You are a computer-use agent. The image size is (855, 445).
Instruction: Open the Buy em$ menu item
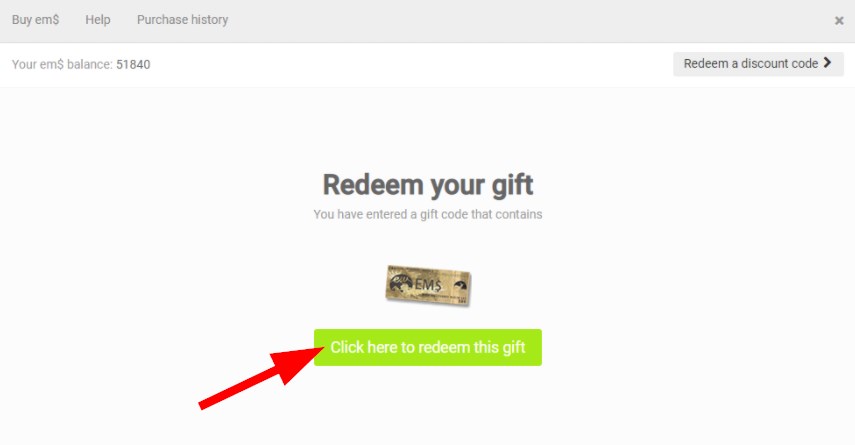(x=35, y=20)
